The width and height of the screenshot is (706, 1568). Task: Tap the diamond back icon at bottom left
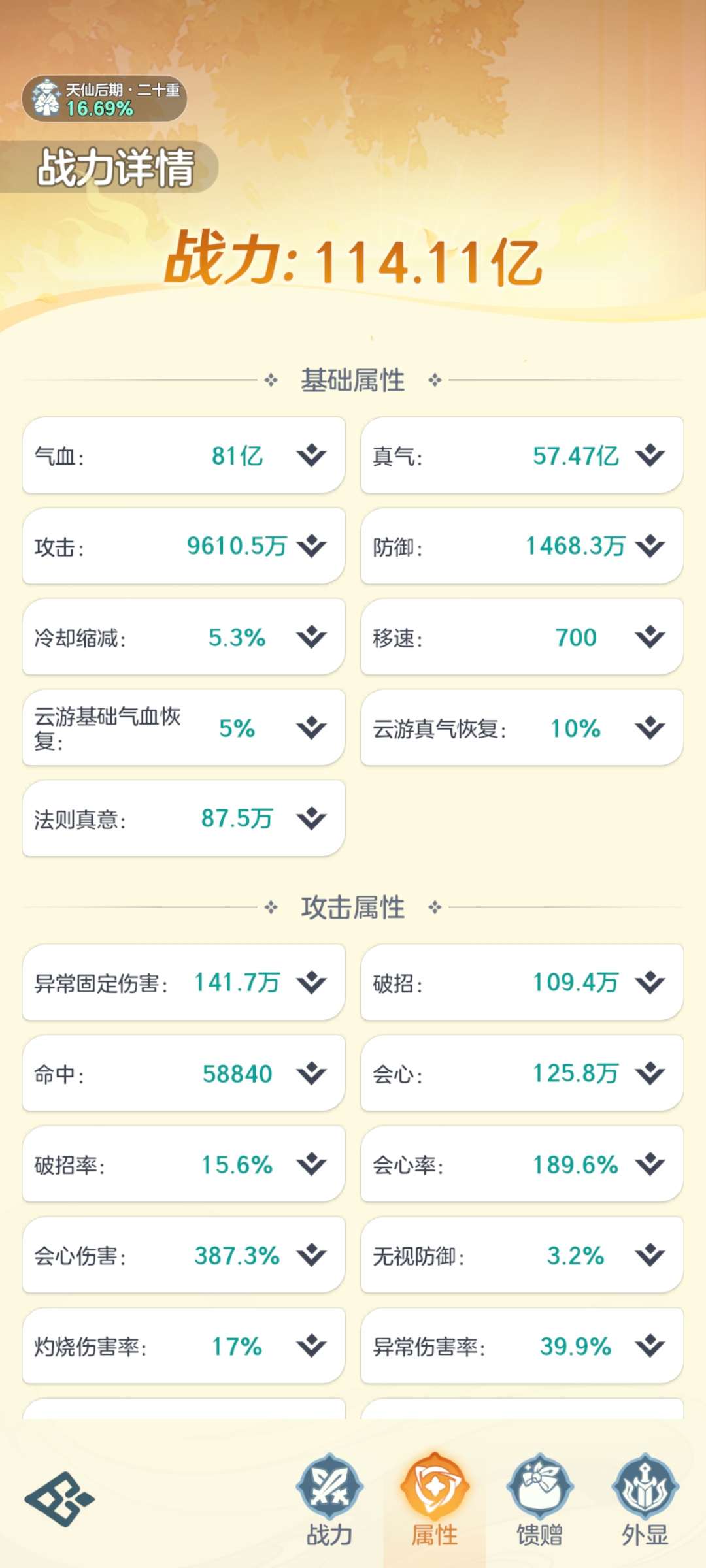pos(59,1499)
